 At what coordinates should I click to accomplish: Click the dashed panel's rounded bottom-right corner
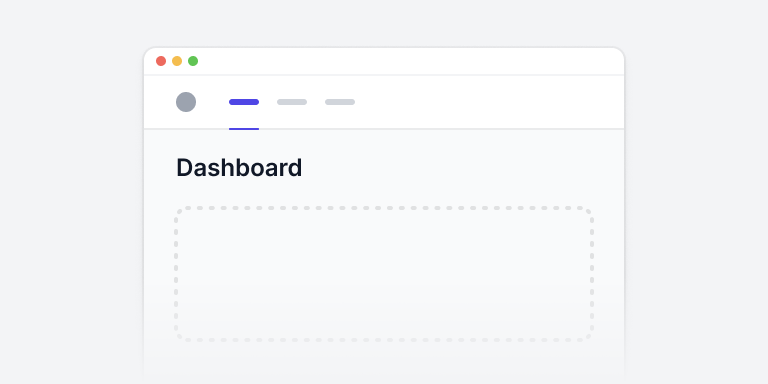(x=589, y=337)
